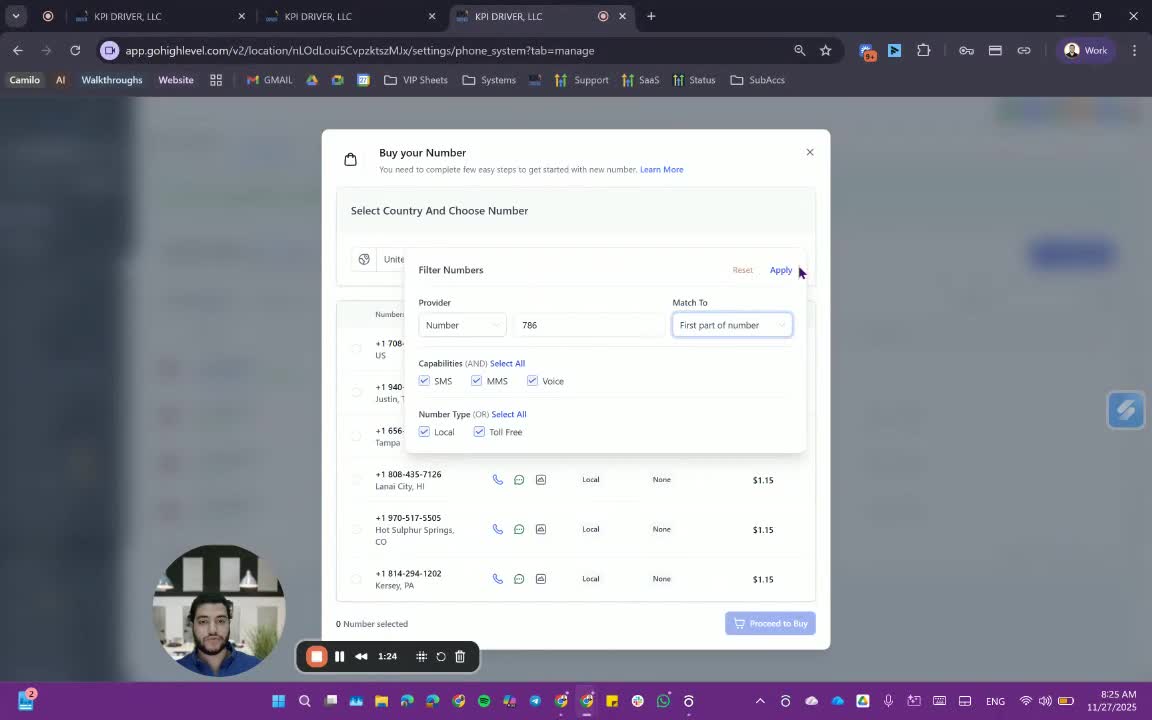
Task: Click the blue floating widget on right edge
Action: tap(1126, 410)
